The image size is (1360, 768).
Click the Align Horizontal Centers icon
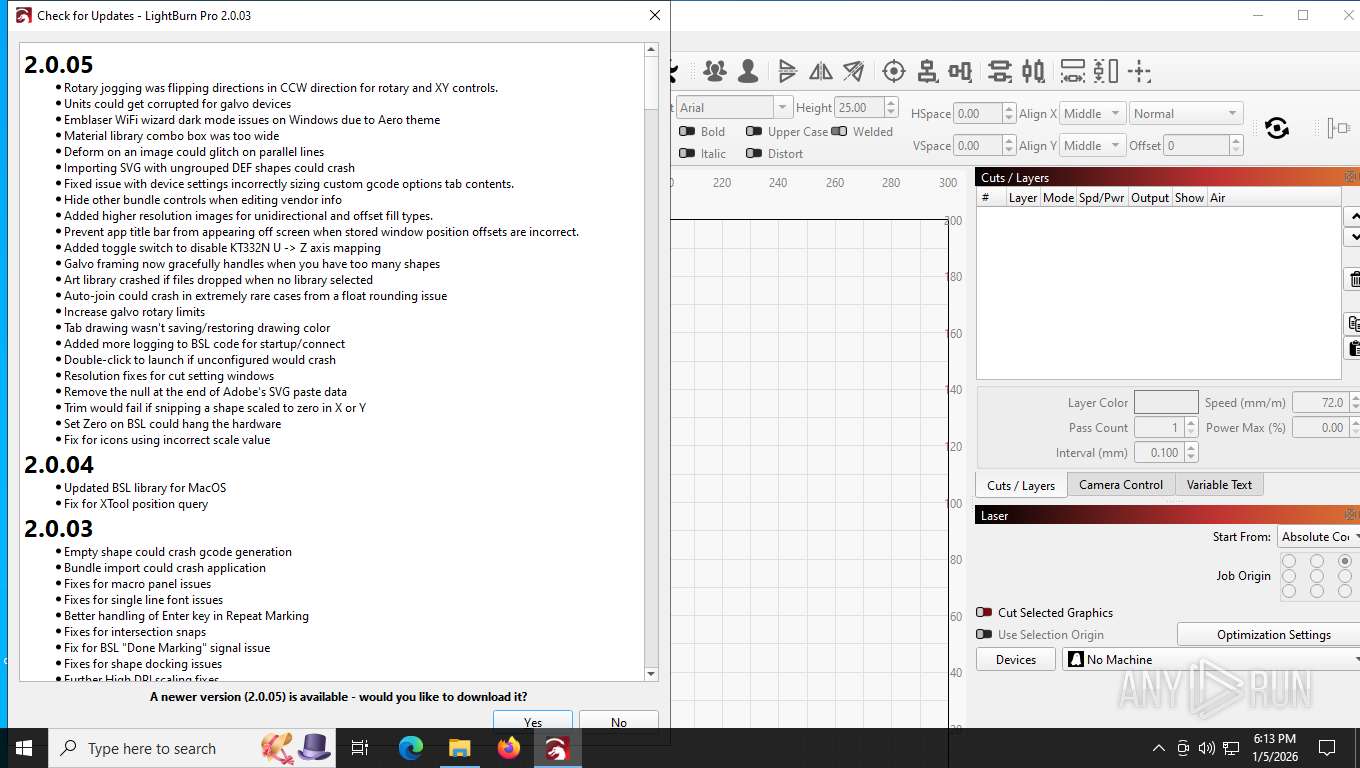961,71
